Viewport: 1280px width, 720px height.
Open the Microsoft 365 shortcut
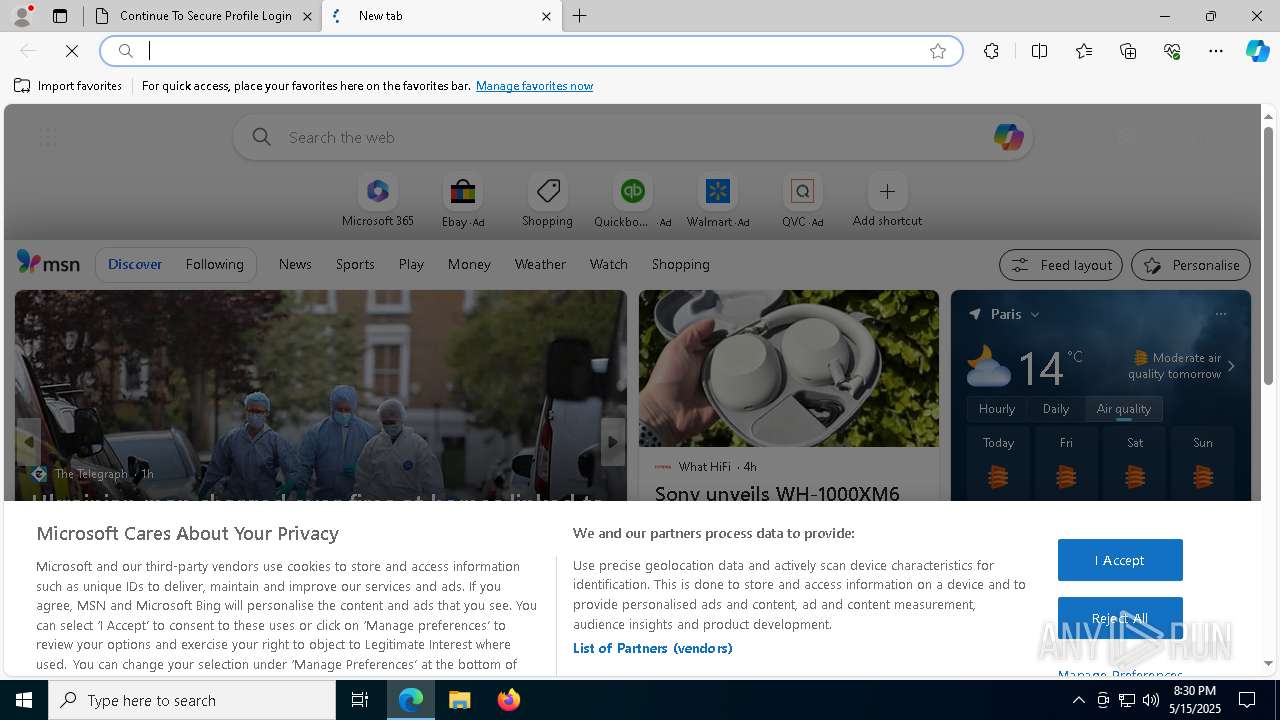pyautogui.click(x=377, y=201)
